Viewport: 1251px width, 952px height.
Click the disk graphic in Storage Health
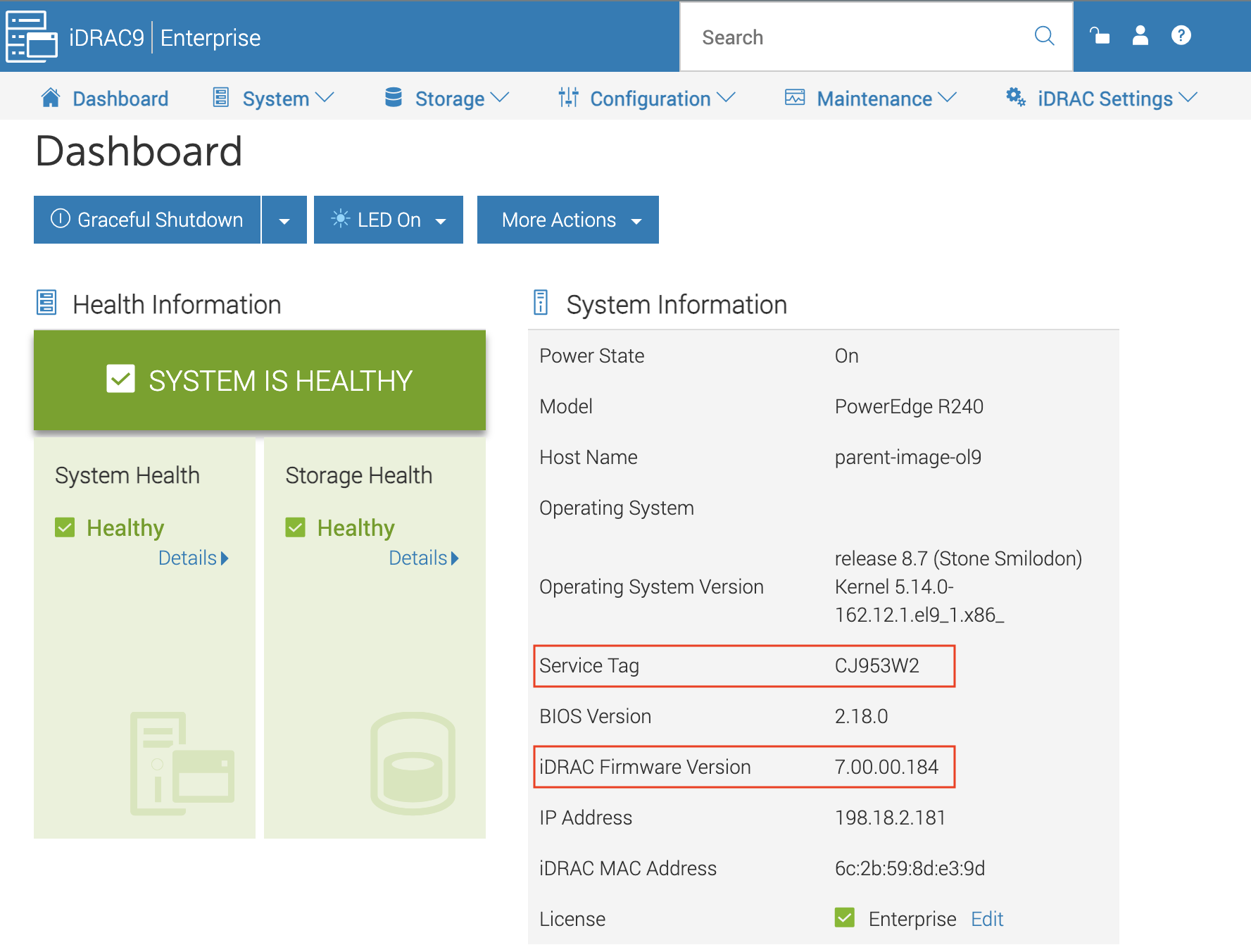pyautogui.click(x=413, y=763)
